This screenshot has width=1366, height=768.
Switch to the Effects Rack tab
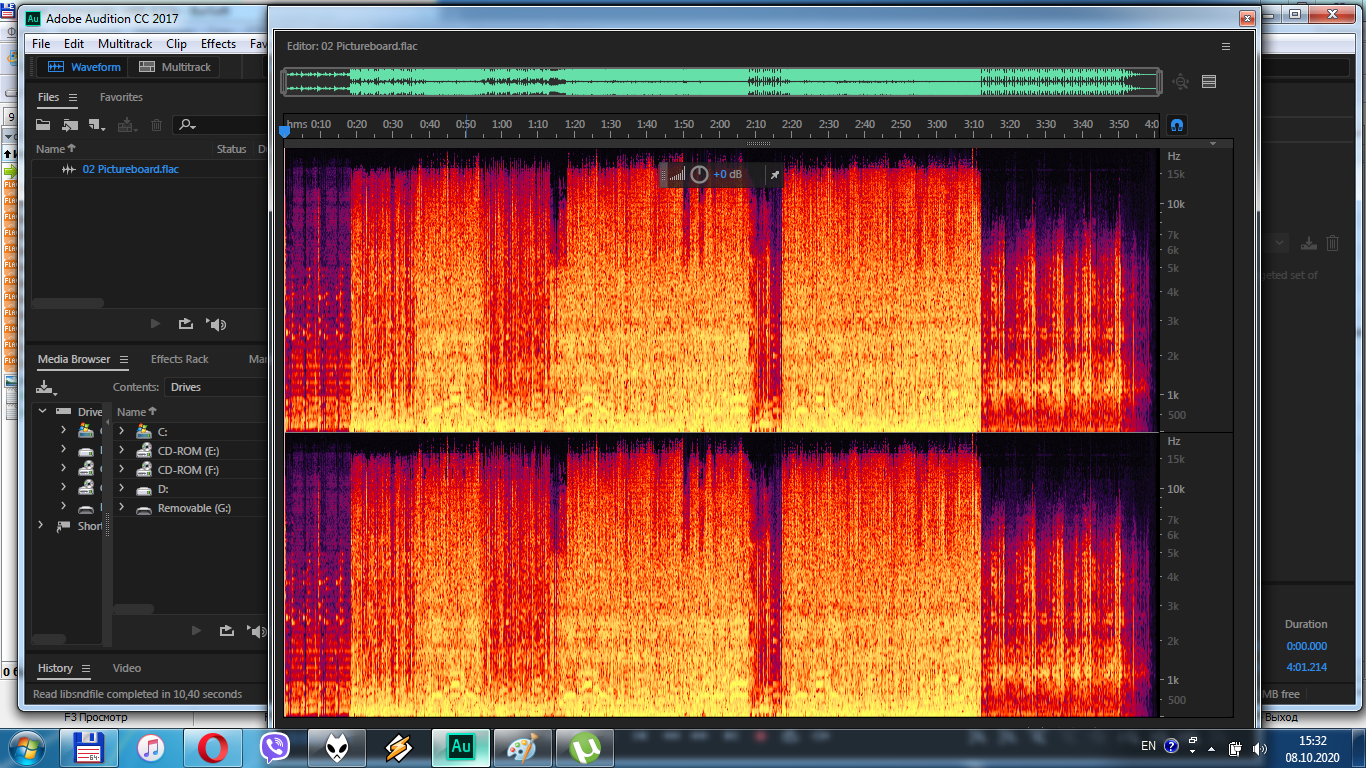(179, 359)
